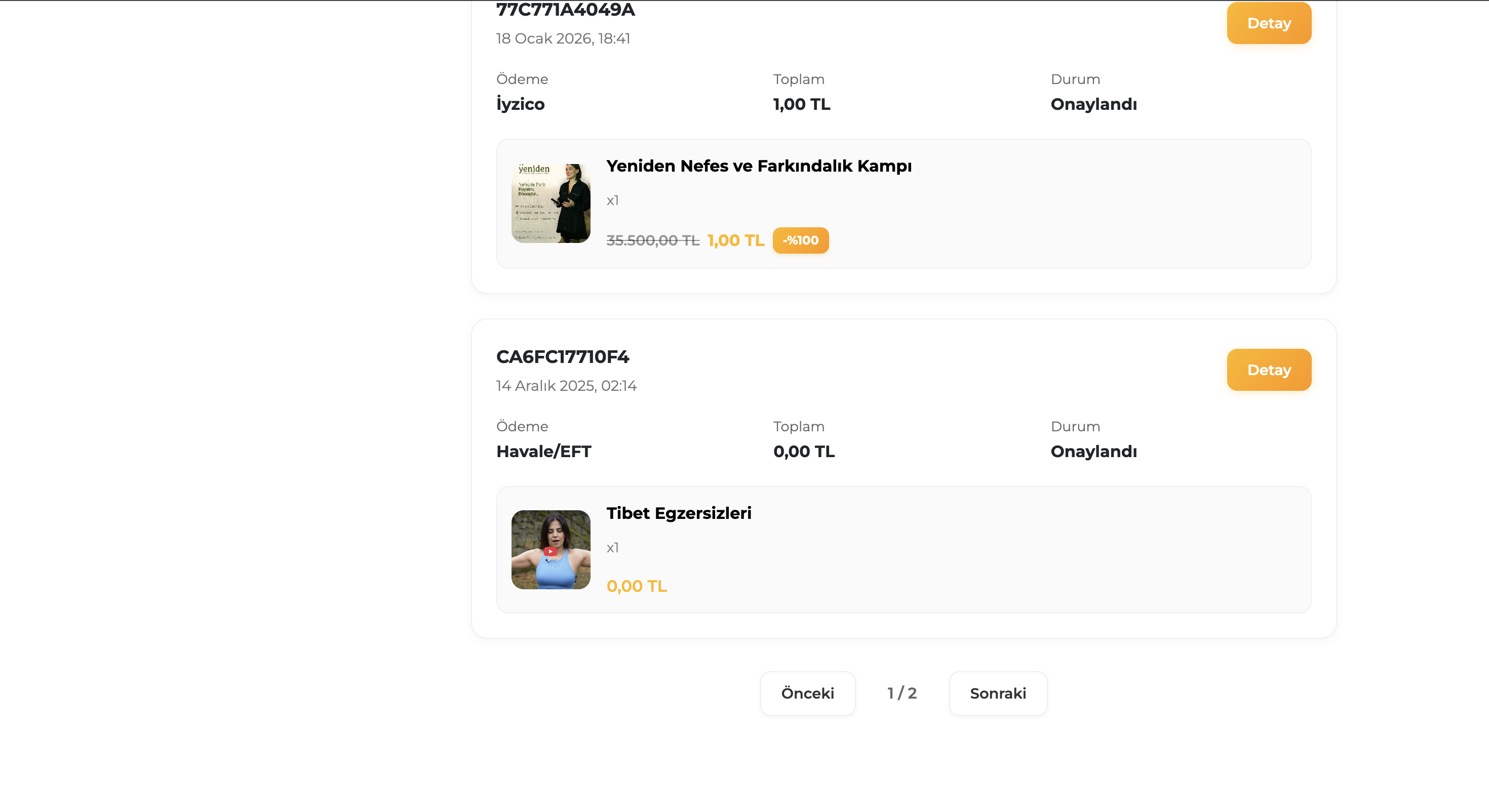Go to previous page with Önceki

tap(807, 693)
